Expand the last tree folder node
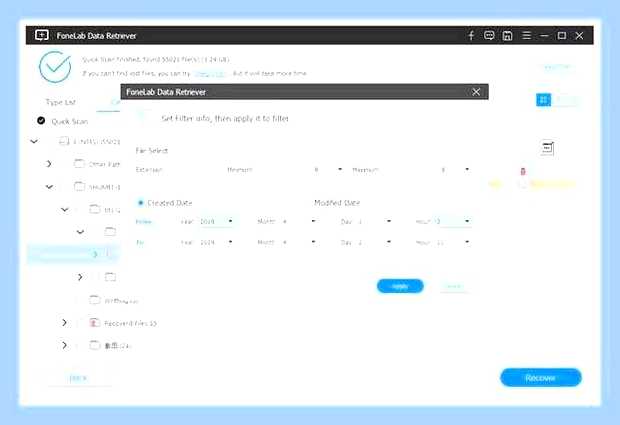The image size is (620, 425). pyautogui.click(x=64, y=345)
